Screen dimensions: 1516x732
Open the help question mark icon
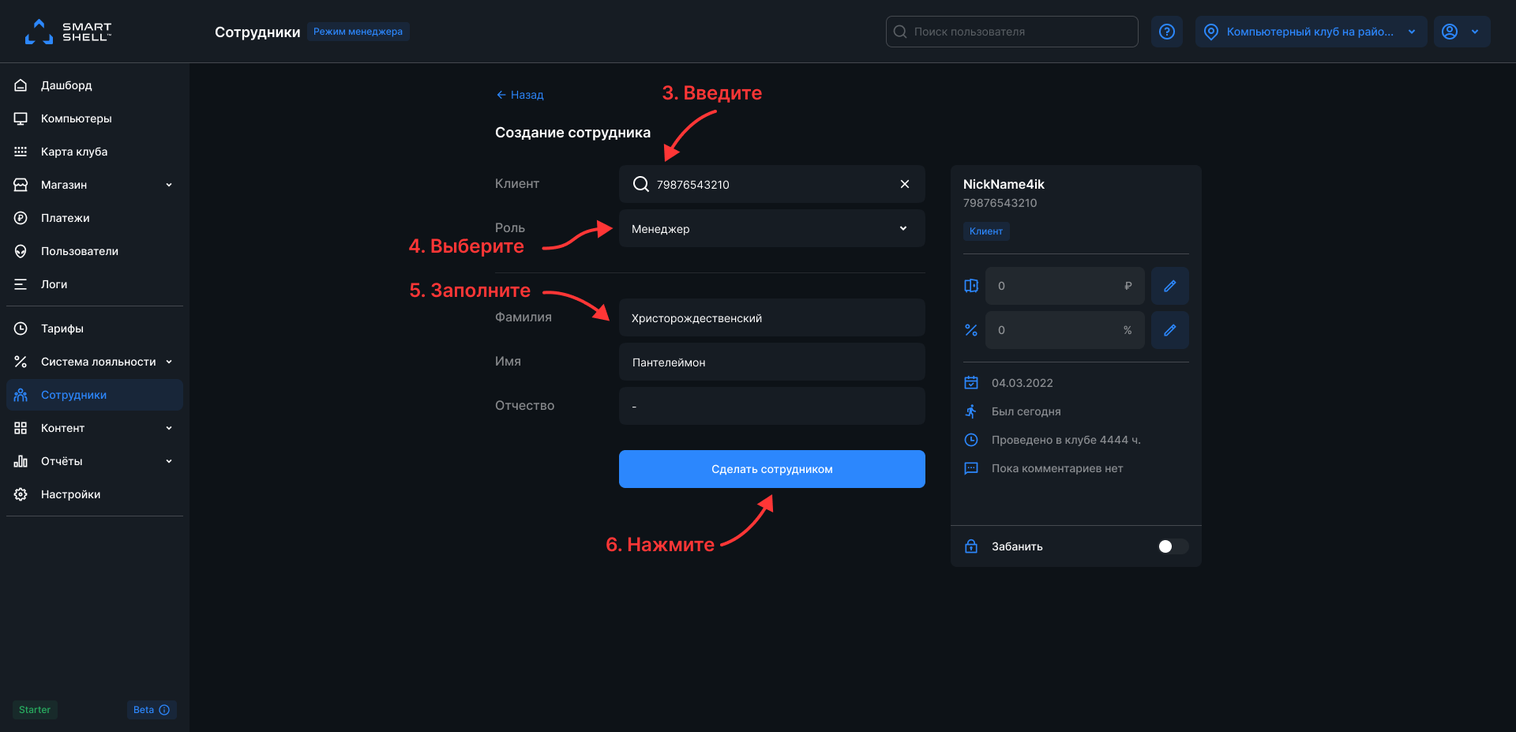click(1166, 31)
